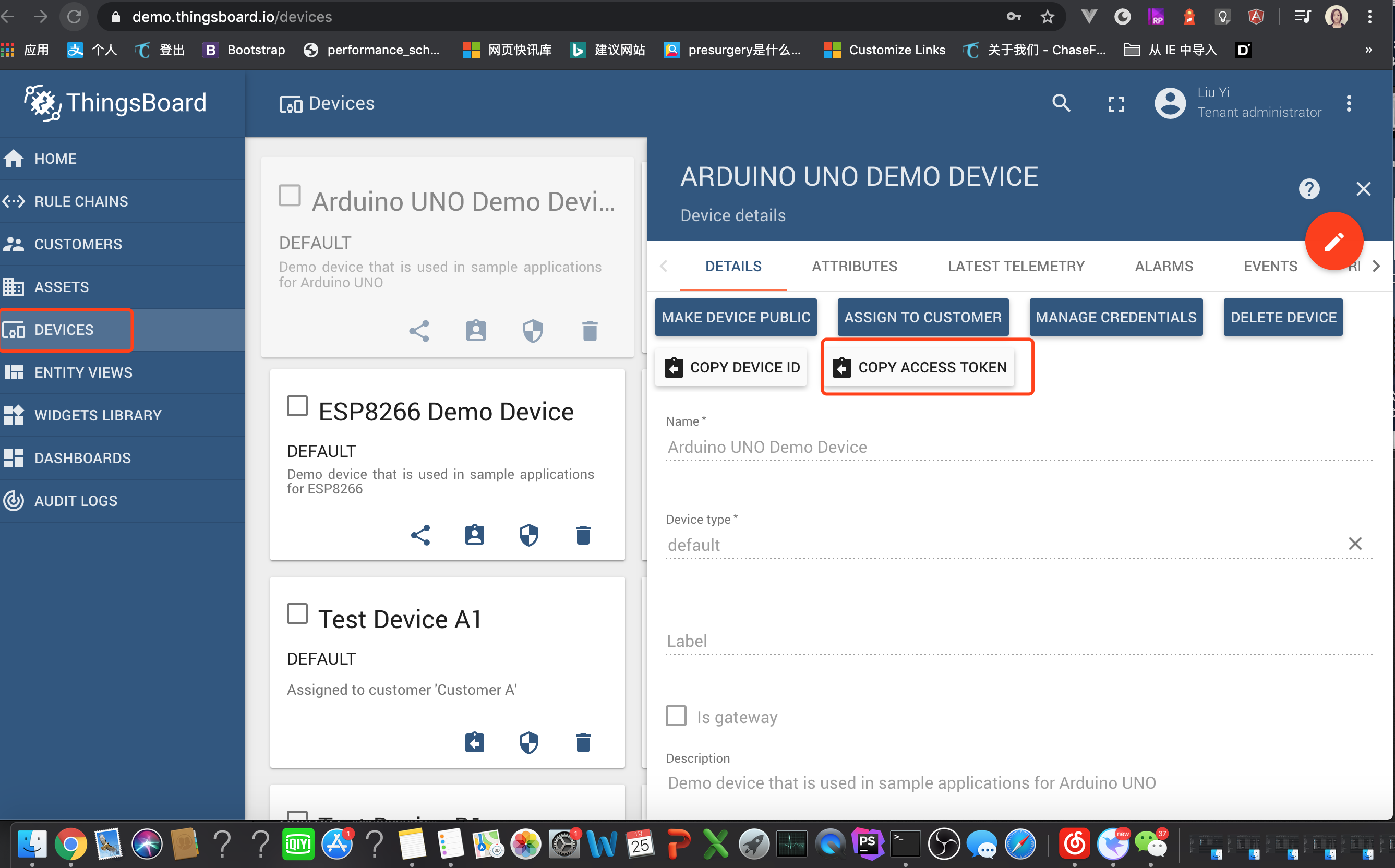1395x868 pixels.
Task: Open the Bootstrap bookmark
Action: tap(244, 50)
